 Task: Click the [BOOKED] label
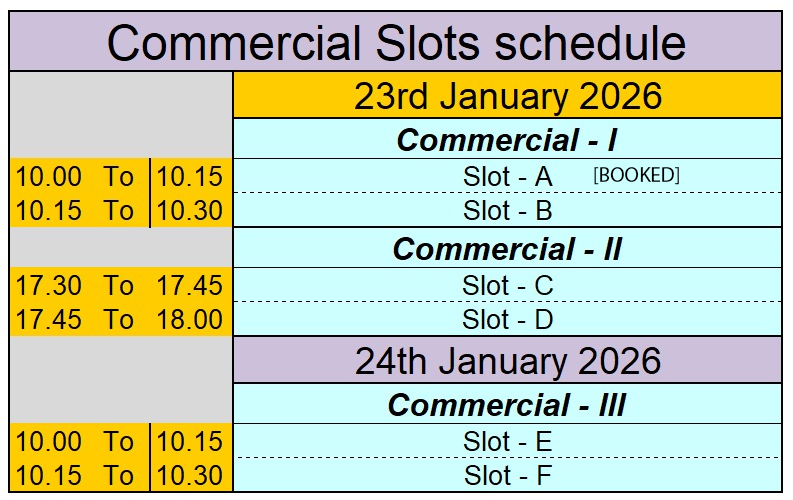pyautogui.click(x=636, y=175)
